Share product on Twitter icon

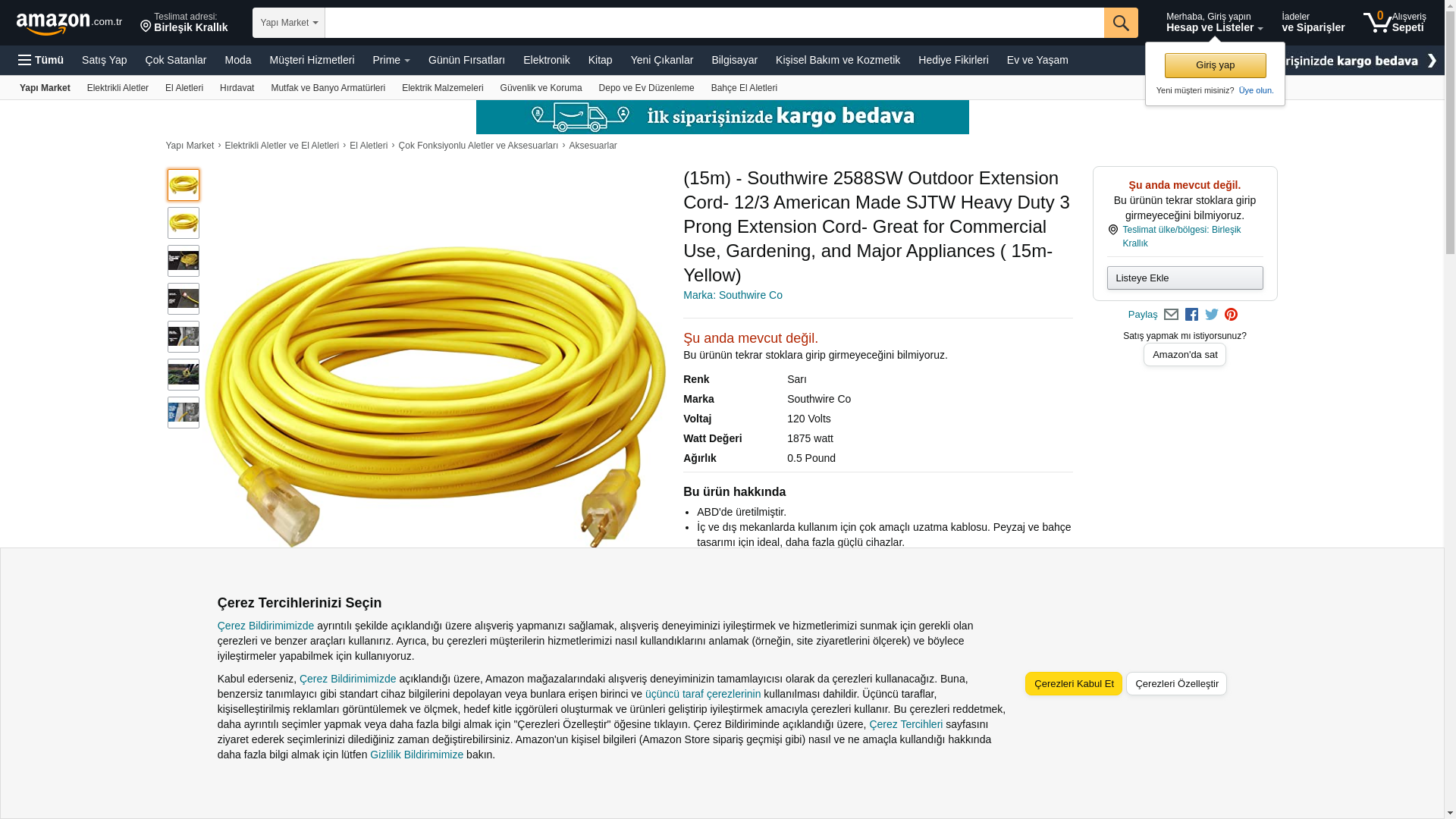1212,315
